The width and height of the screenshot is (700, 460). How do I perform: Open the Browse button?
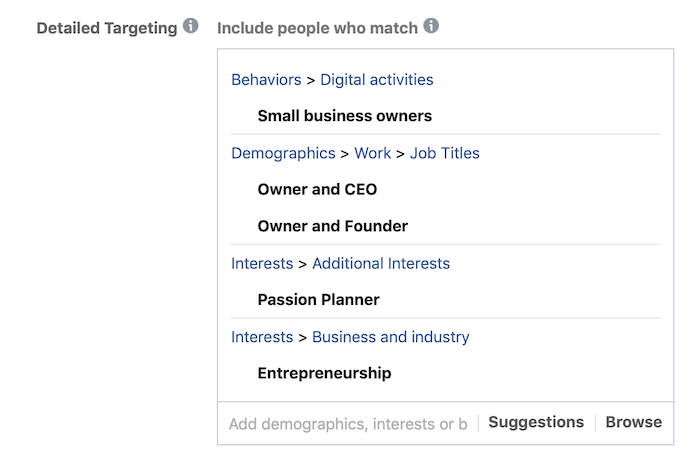click(x=633, y=422)
